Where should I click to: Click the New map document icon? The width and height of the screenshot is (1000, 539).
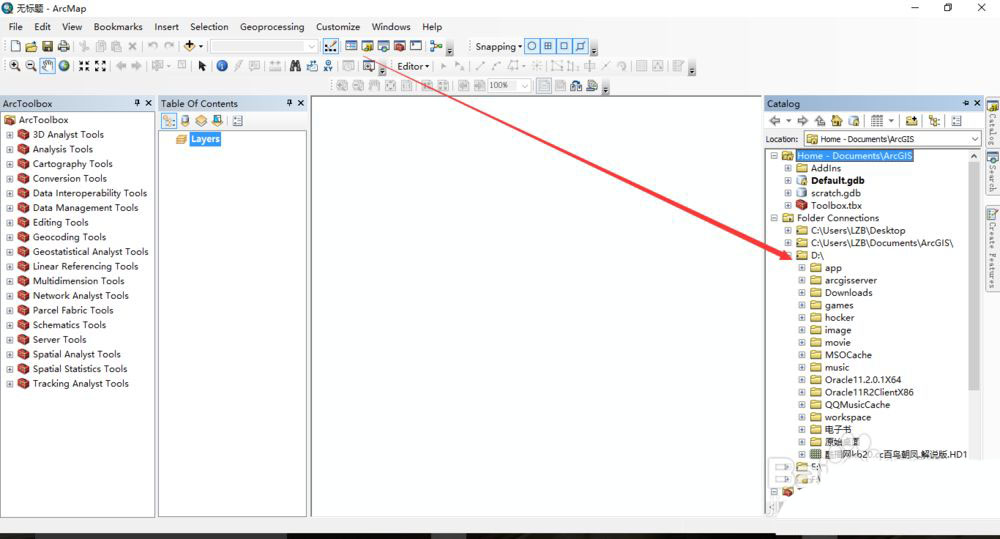click(x=15, y=47)
